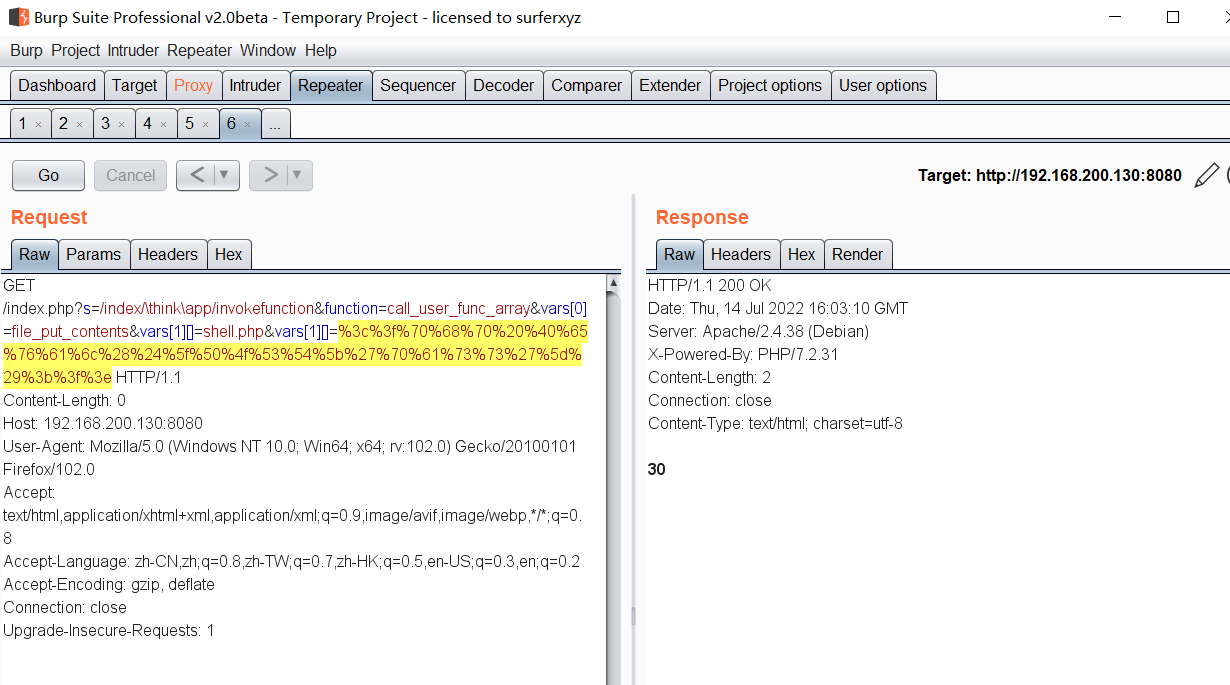Show the Request Raw view
1230x685 pixels.
click(x=35, y=254)
